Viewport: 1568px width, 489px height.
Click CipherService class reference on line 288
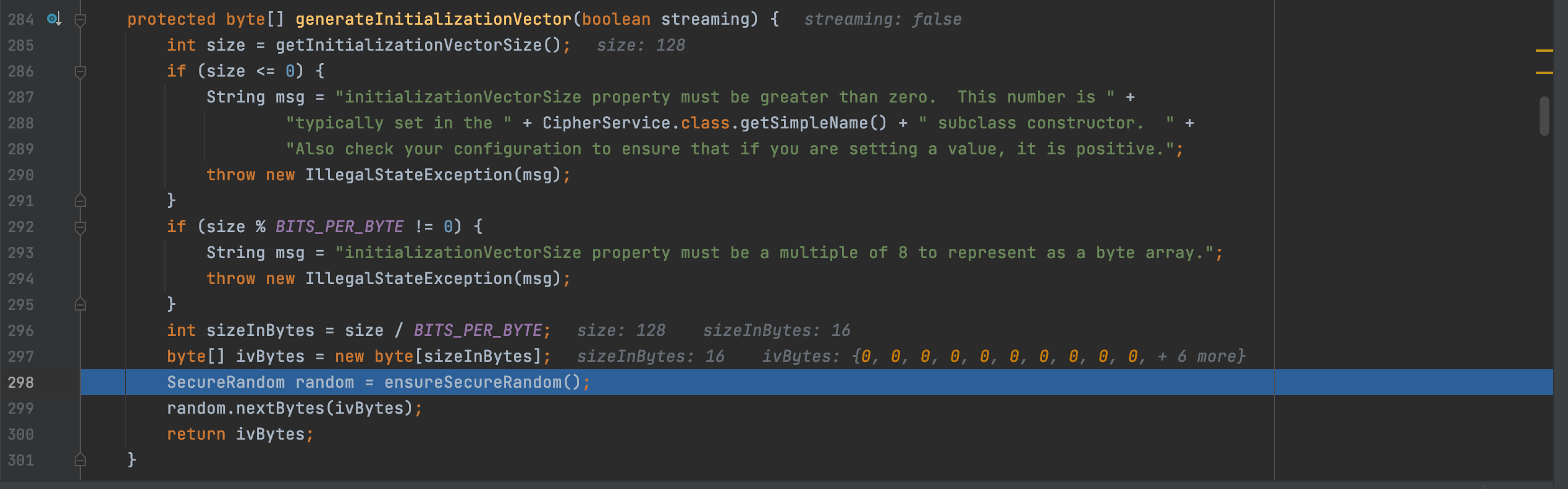point(606,123)
